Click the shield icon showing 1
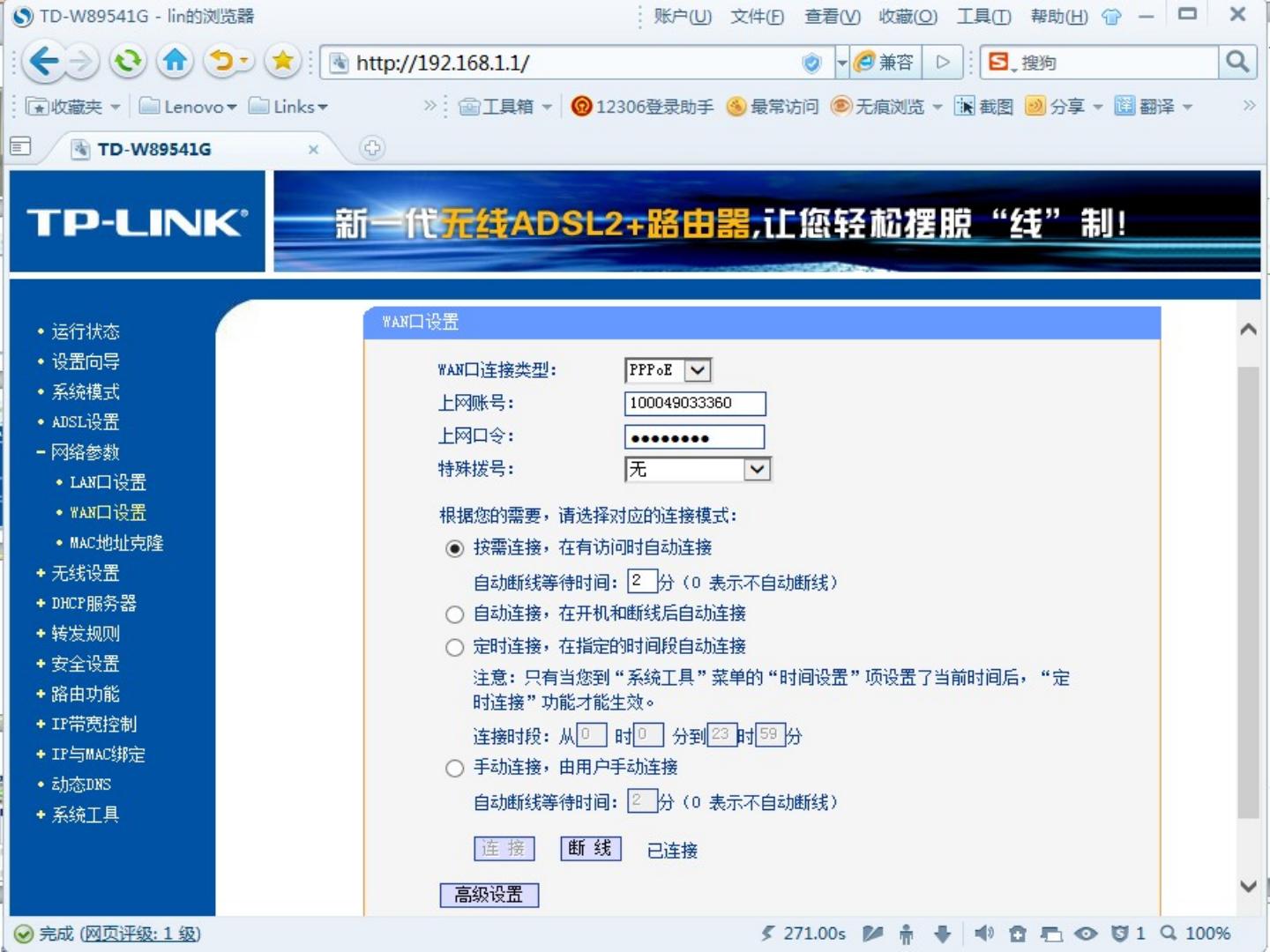Image resolution: width=1270 pixels, height=952 pixels. tap(1127, 933)
